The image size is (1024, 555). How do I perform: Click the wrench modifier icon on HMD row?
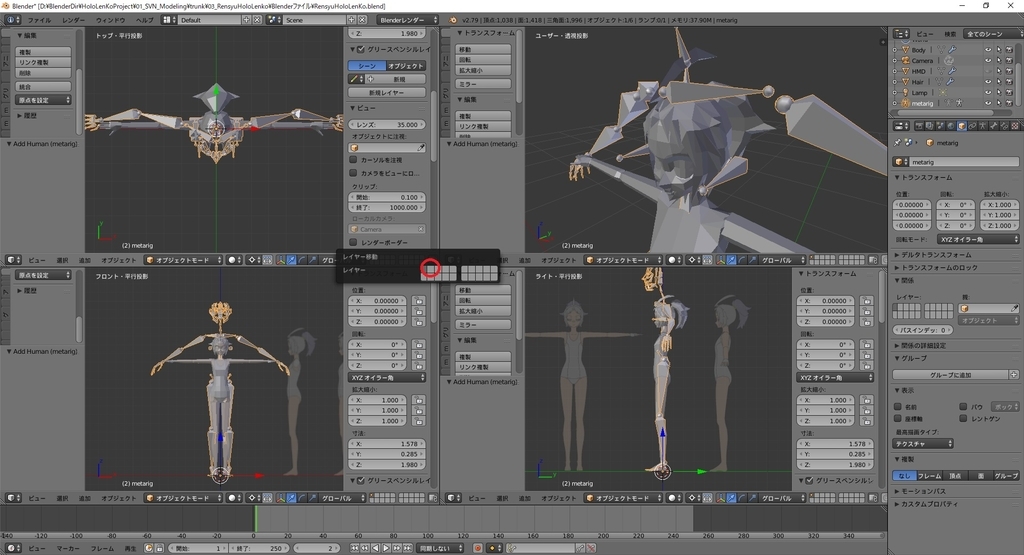(x=952, y=71)
